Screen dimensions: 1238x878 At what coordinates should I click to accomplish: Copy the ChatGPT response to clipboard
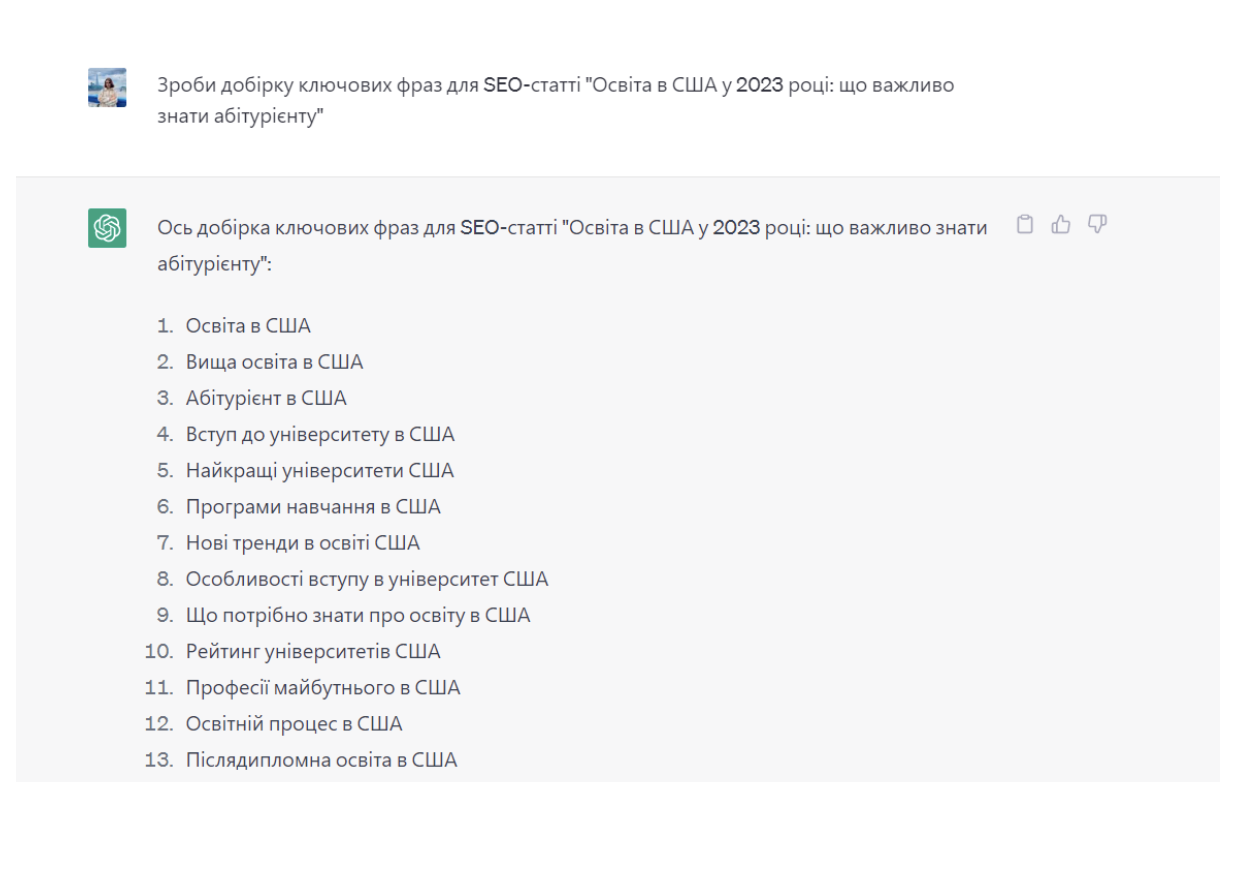[1025, 225]
